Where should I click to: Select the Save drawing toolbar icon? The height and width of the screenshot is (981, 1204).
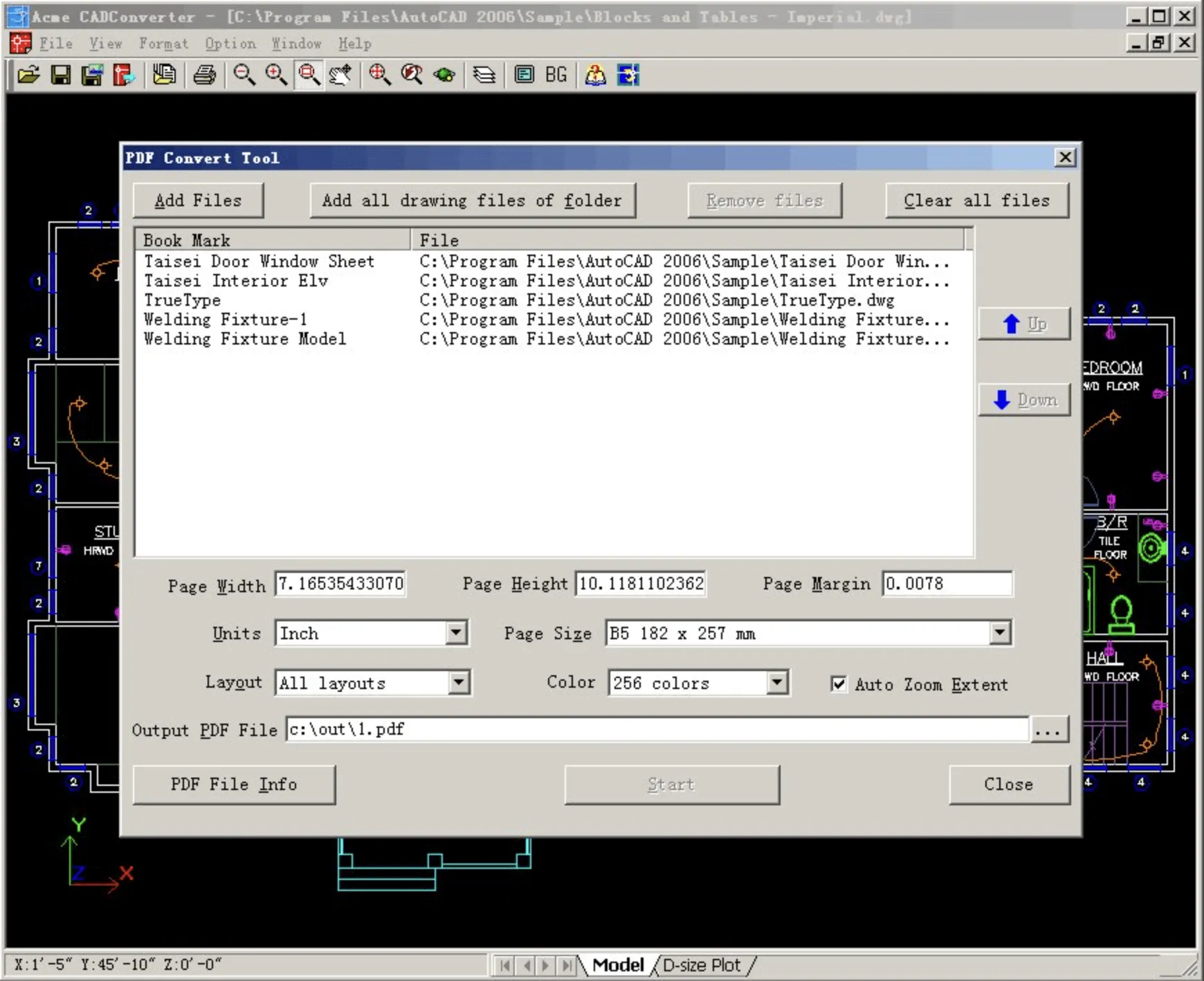61,75
